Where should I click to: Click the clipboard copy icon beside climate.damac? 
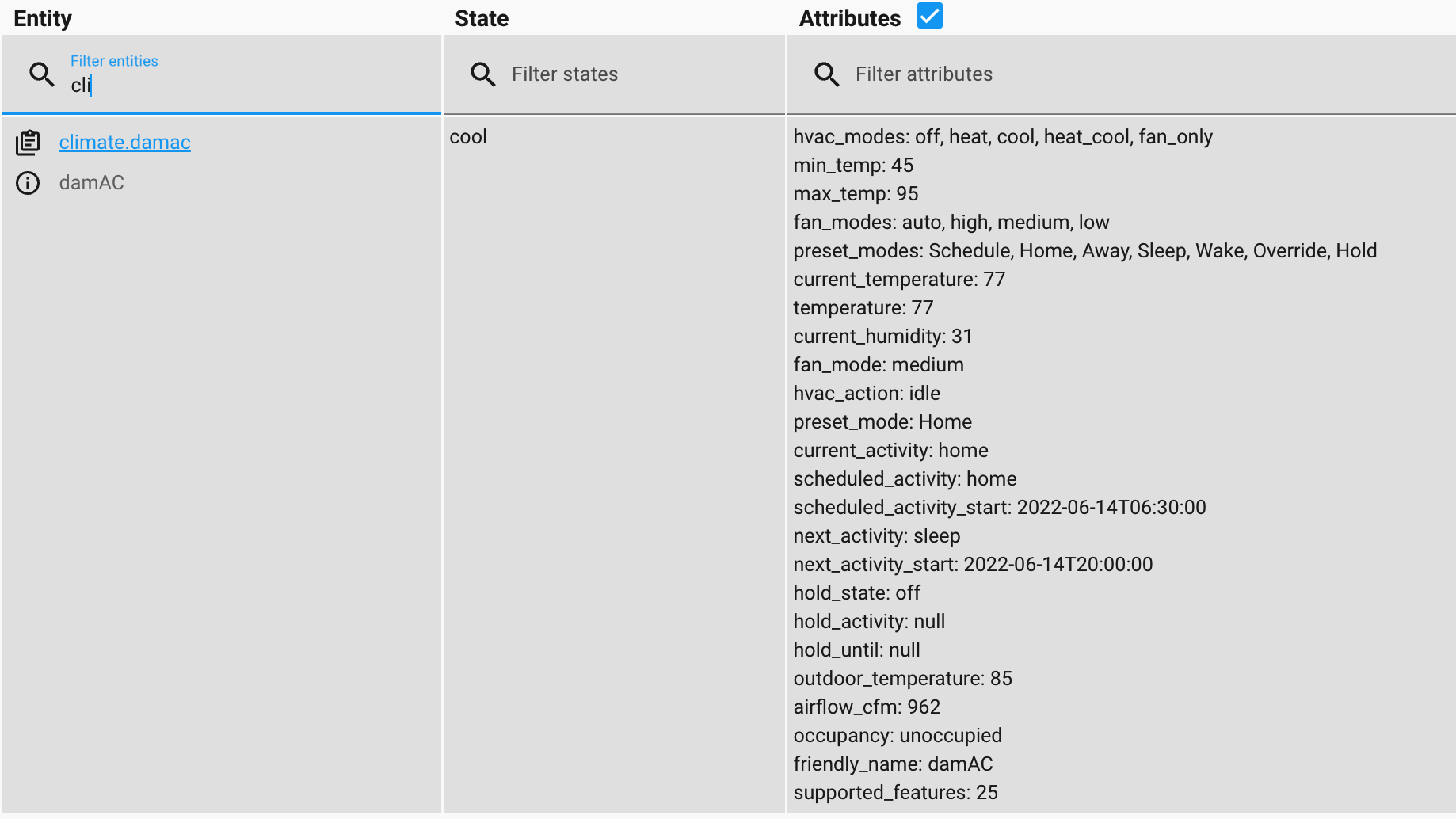(x=28, y=143)
